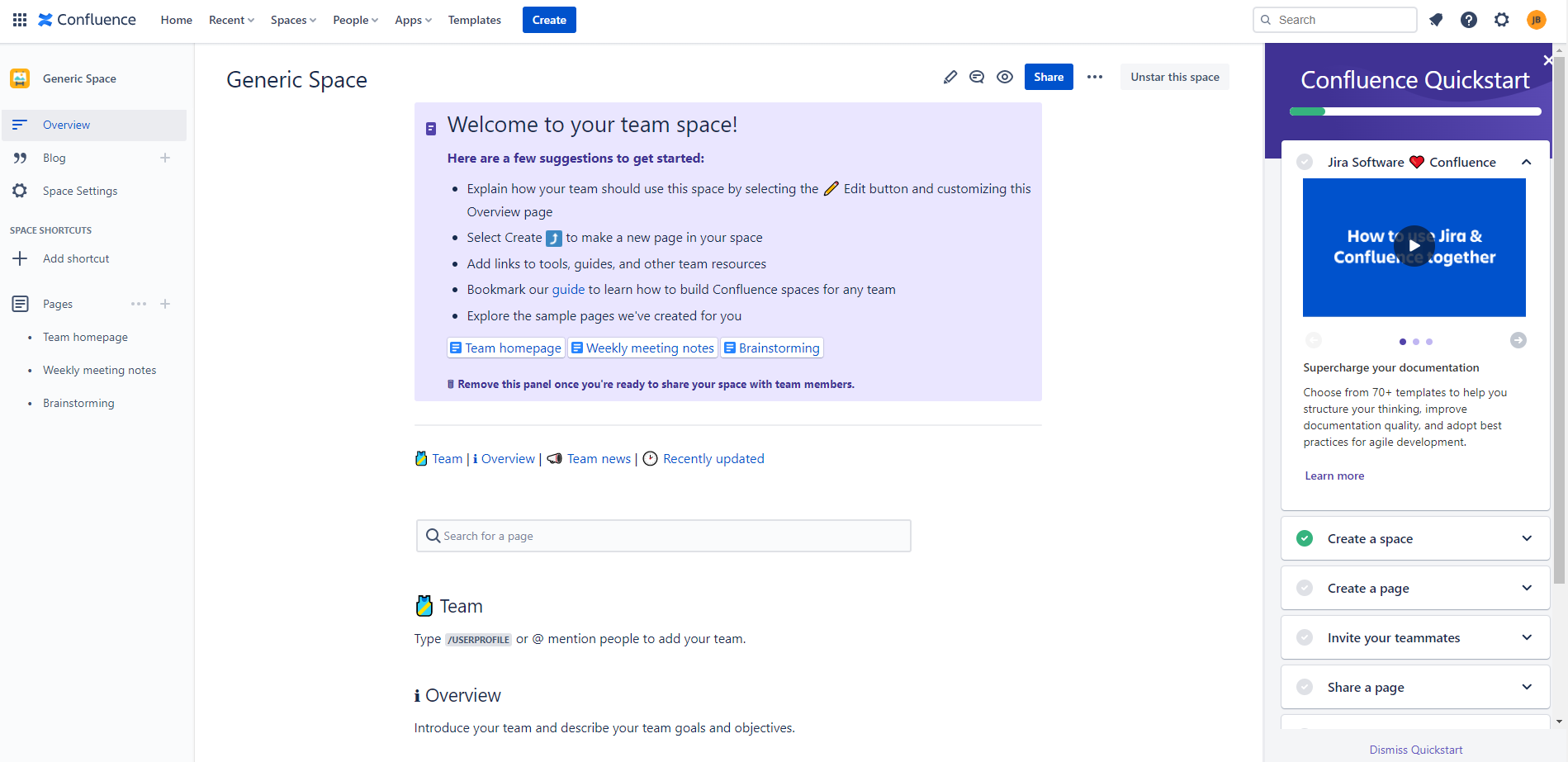
Task: Mark Create a space step complete
Action: [x=1305, y=537]
